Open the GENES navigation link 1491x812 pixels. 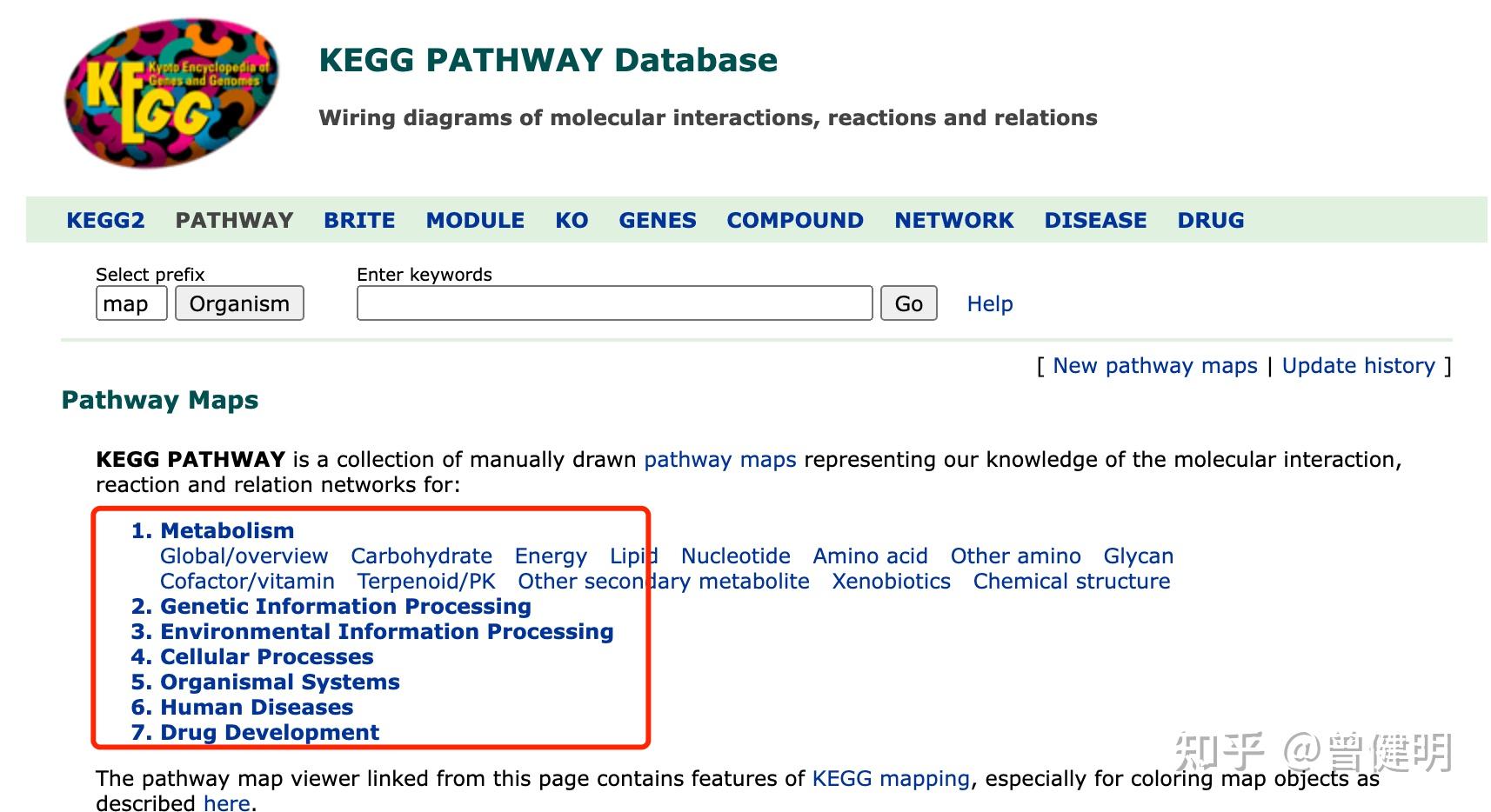coord(658,221)
